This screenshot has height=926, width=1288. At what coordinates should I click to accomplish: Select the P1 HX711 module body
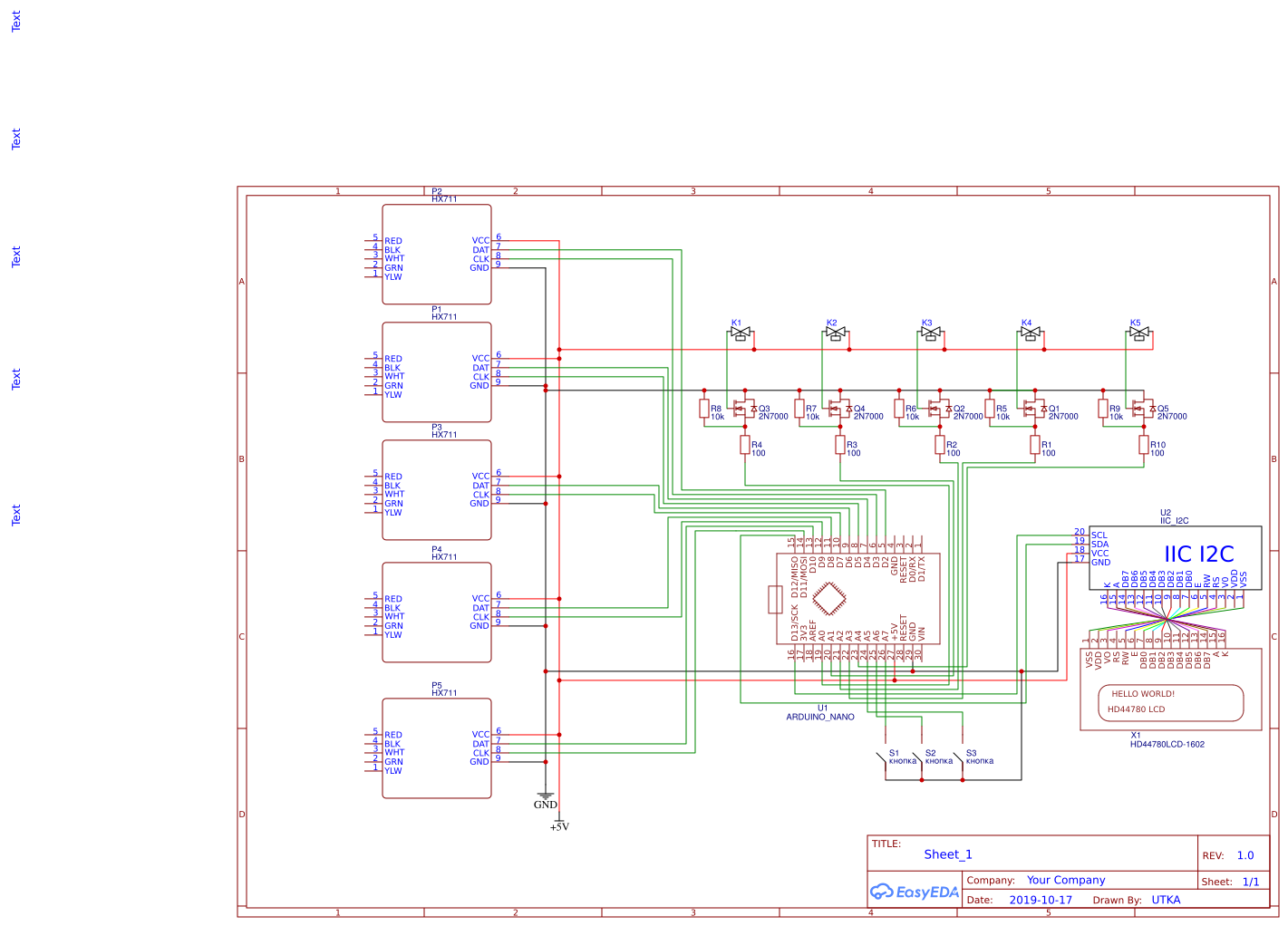pyautogui.click(x=437, y=372)
